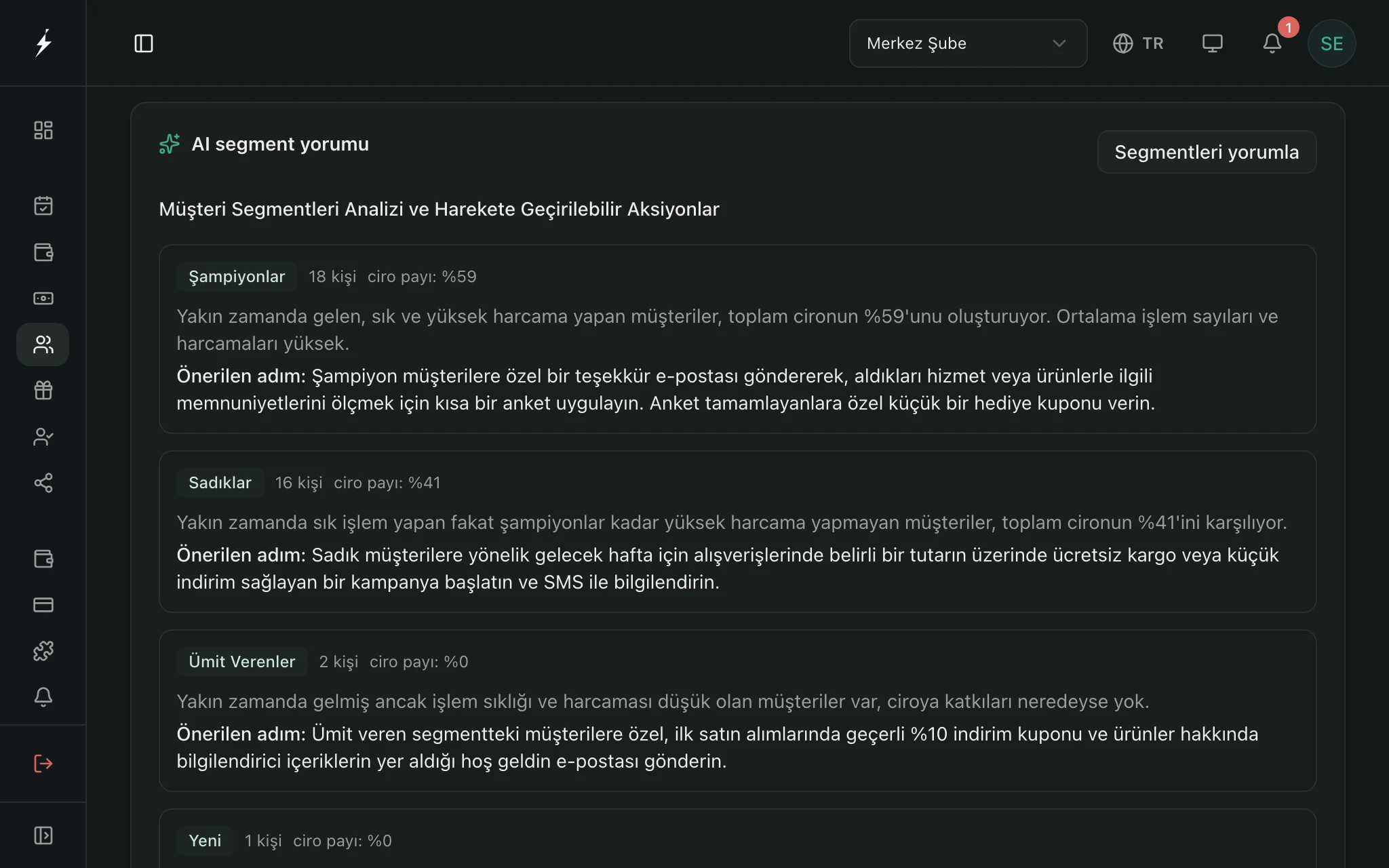This screenshot has width=1389, height=868.
Task: Click the Sadıklar segment tag
Action: pos(220,483)
